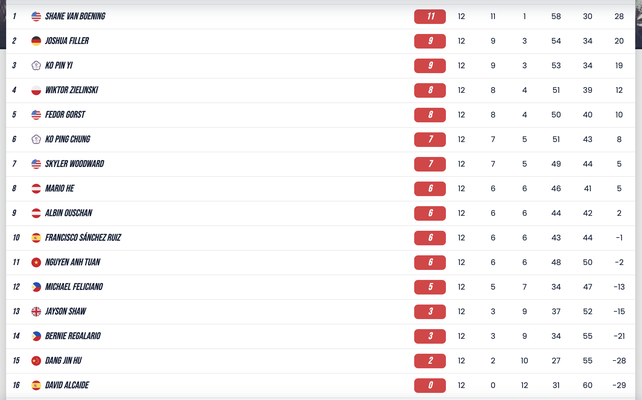This screenshot has height=400, width=642.
Task: Go to Mario He's profile
Action: [59, 188]
